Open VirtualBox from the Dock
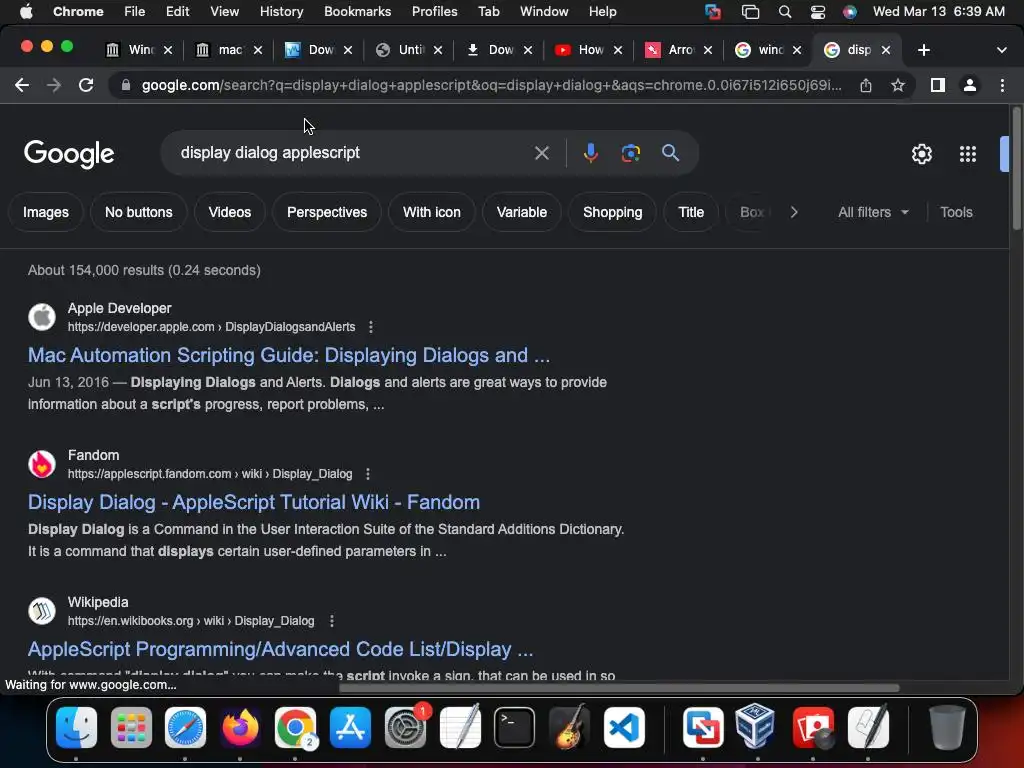Screen dimensions: 1024x768 tap(755, 726)
